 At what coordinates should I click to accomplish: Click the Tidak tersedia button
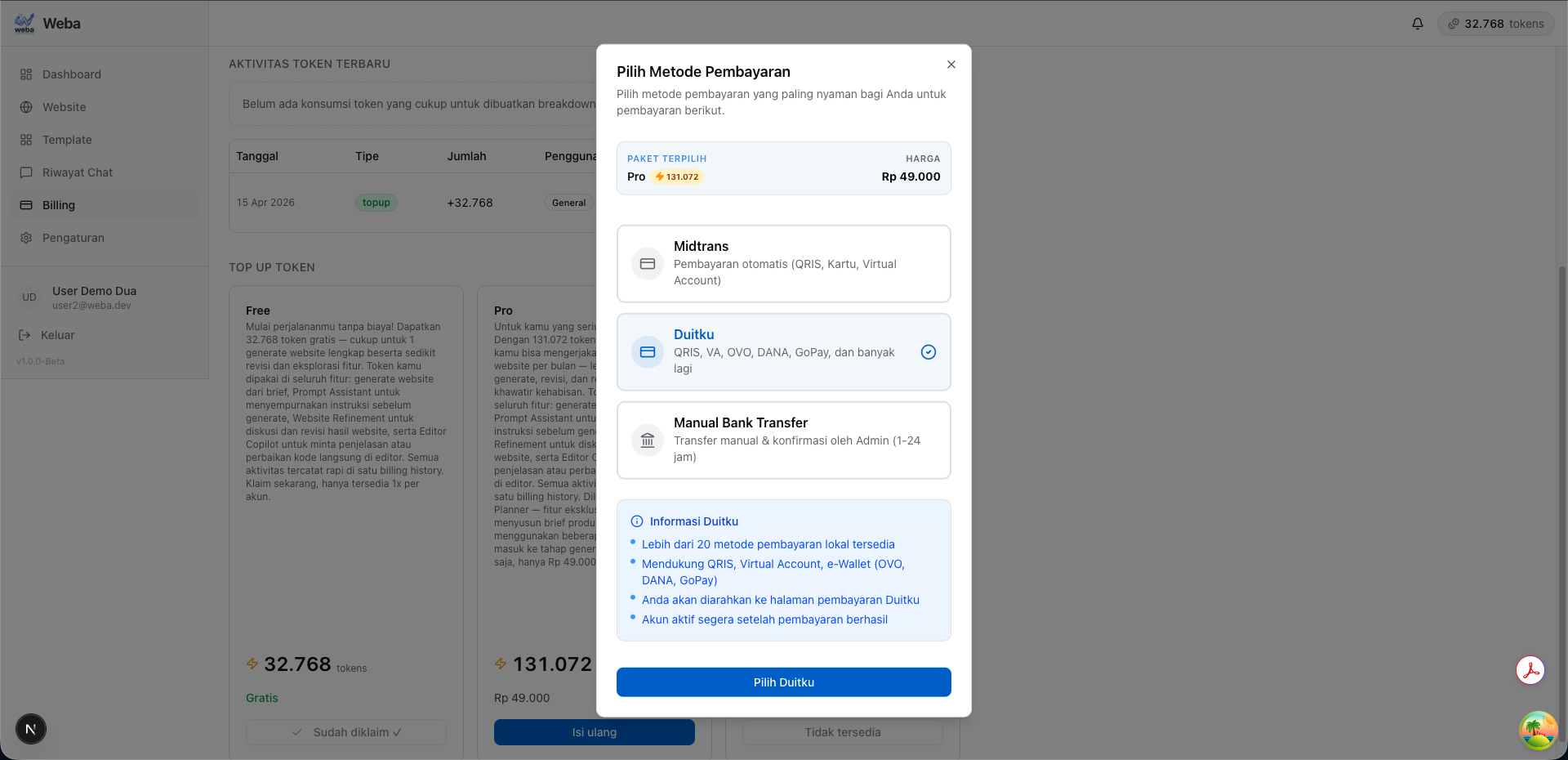click(x=843, y=732)
